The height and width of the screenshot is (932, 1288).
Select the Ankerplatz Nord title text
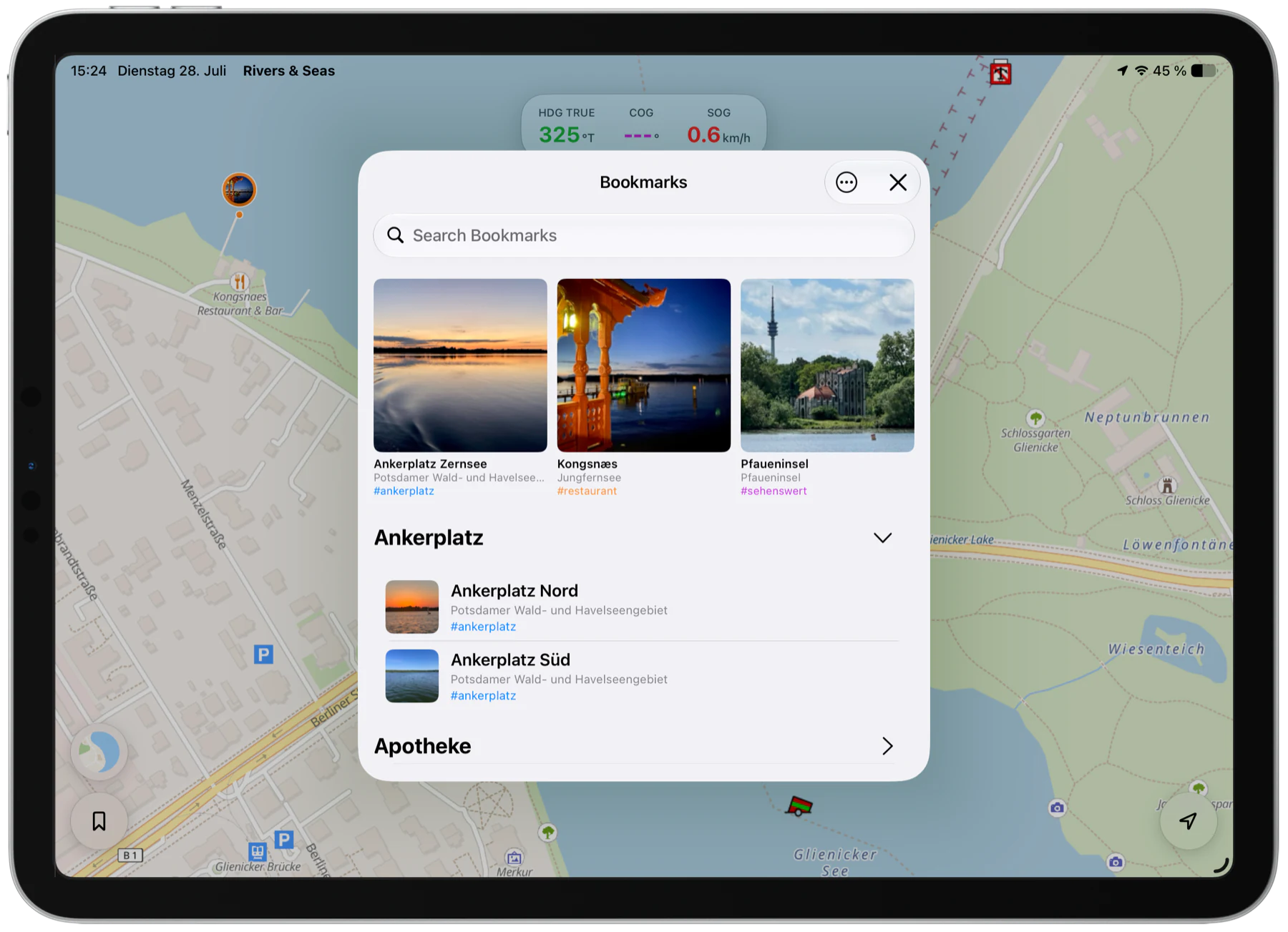click(514, 591)
